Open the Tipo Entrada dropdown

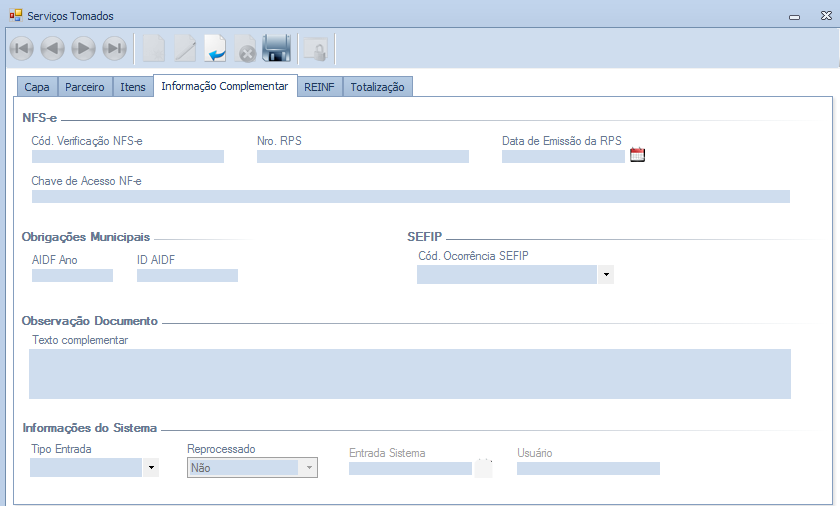tap(151, 467)
